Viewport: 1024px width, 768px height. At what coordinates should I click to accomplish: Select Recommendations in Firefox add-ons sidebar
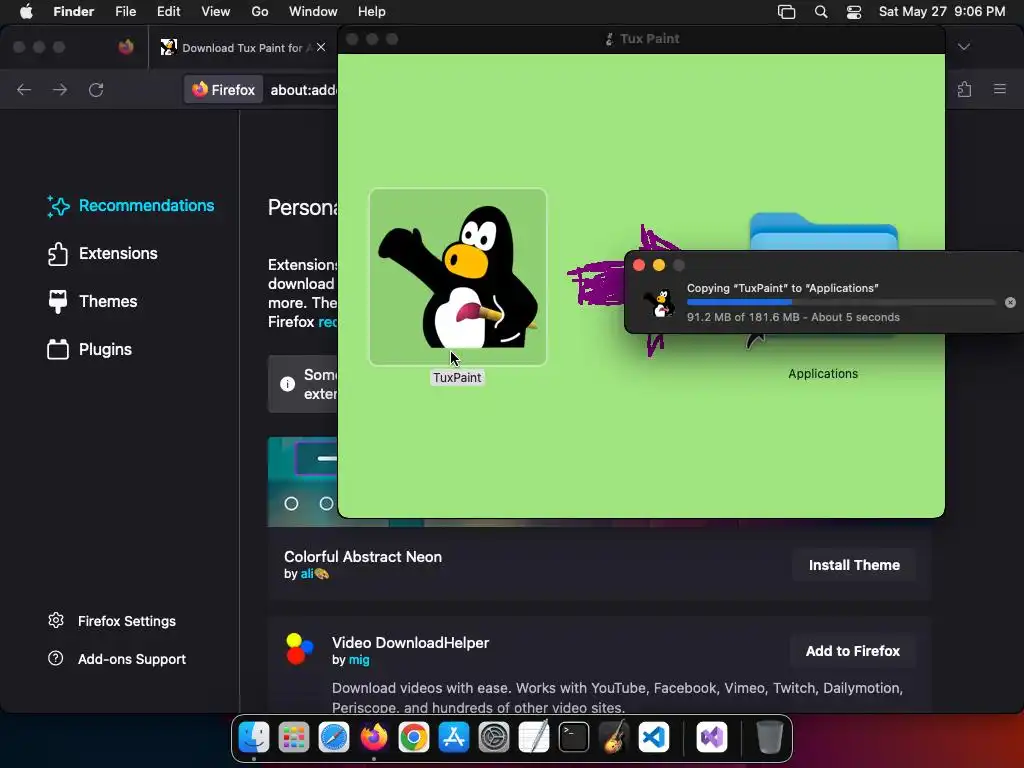131,206
